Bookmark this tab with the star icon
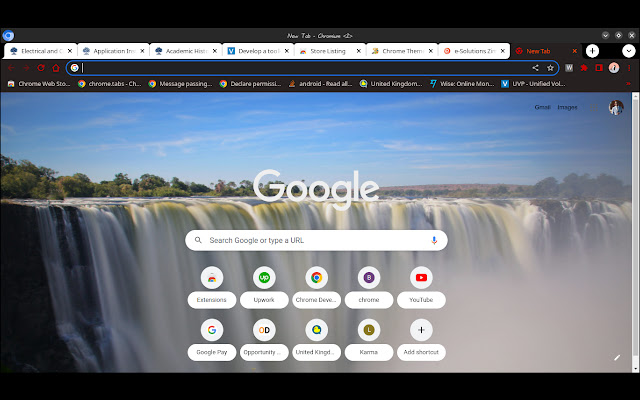This screenshot has height=400, width=640. 550,68
